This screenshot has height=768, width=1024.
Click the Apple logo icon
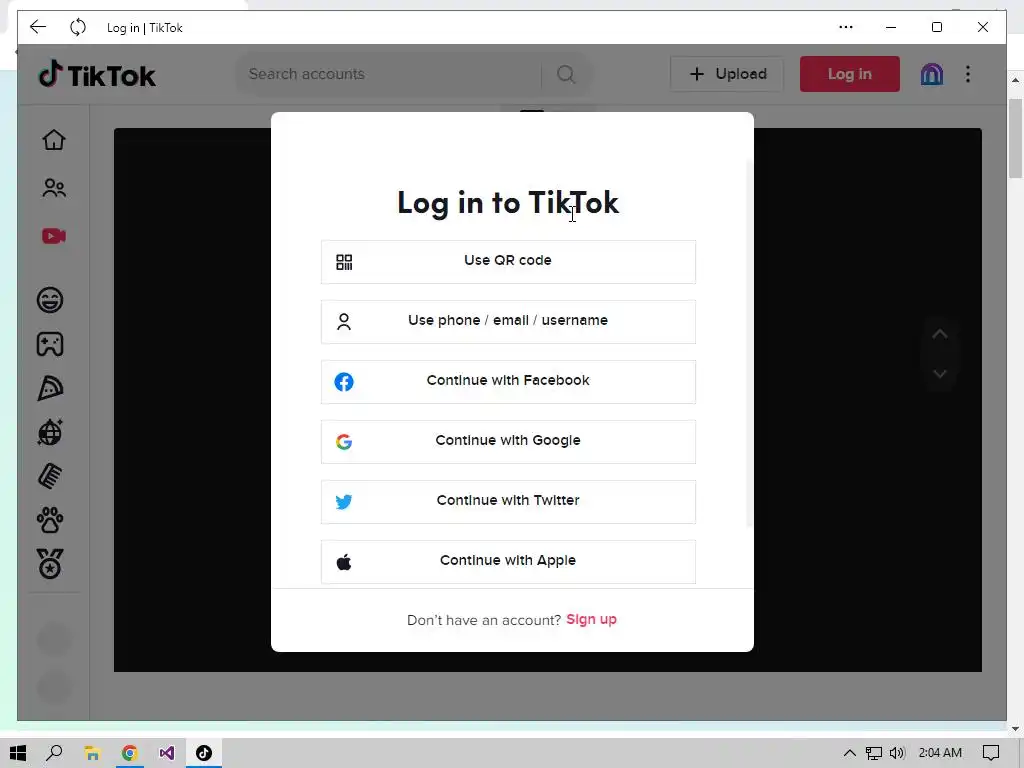point(344,562)
